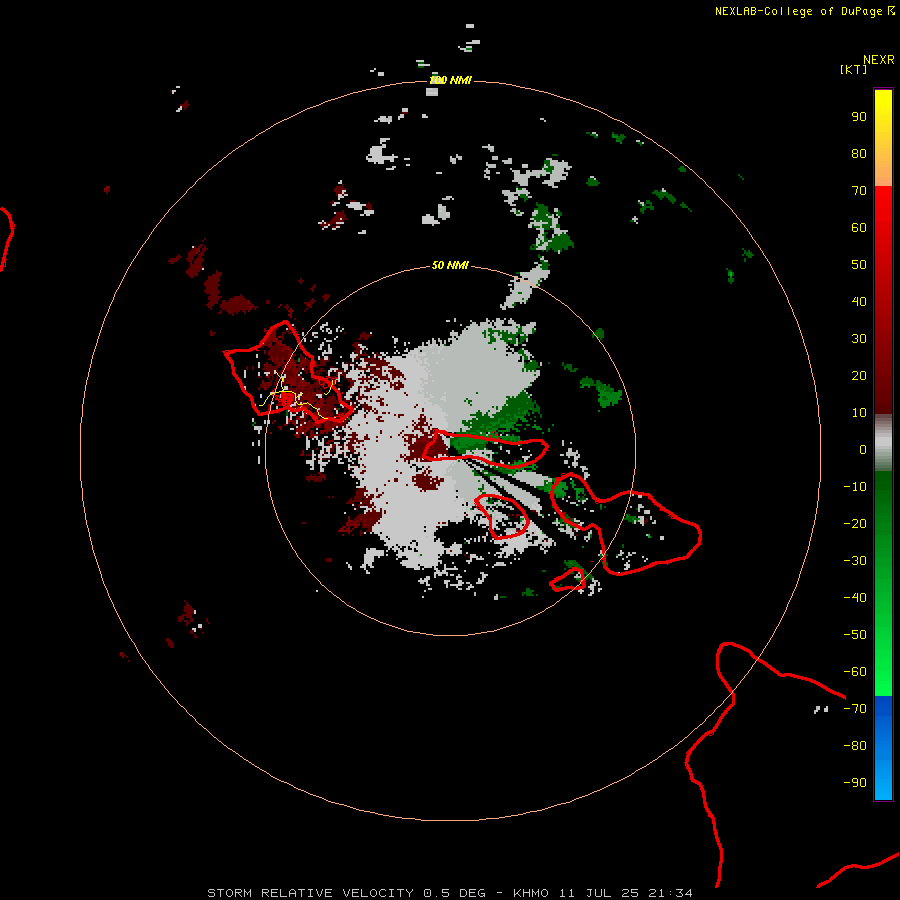Click the NEXLAB-College of DuPage title text
Screen dimensions: 900x900
[x=804, y=11]
